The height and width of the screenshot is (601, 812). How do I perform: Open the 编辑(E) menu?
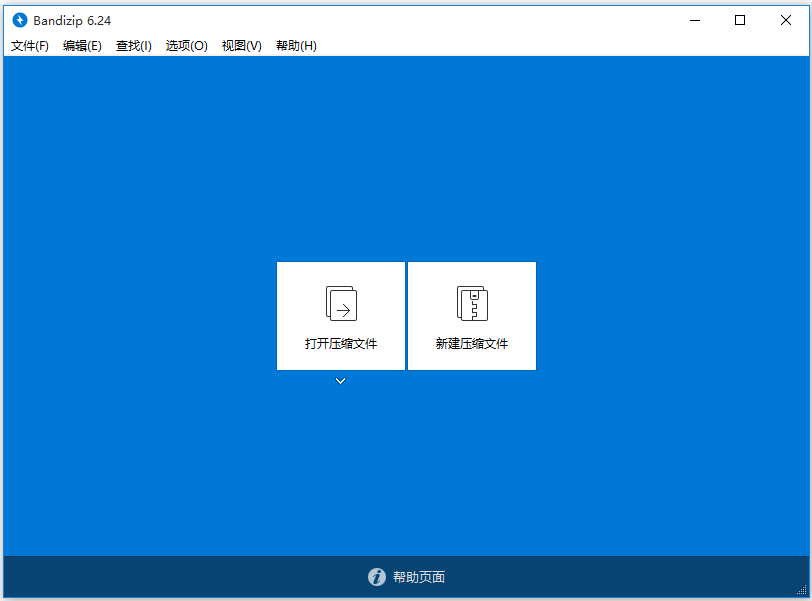[x=82, y=45]
